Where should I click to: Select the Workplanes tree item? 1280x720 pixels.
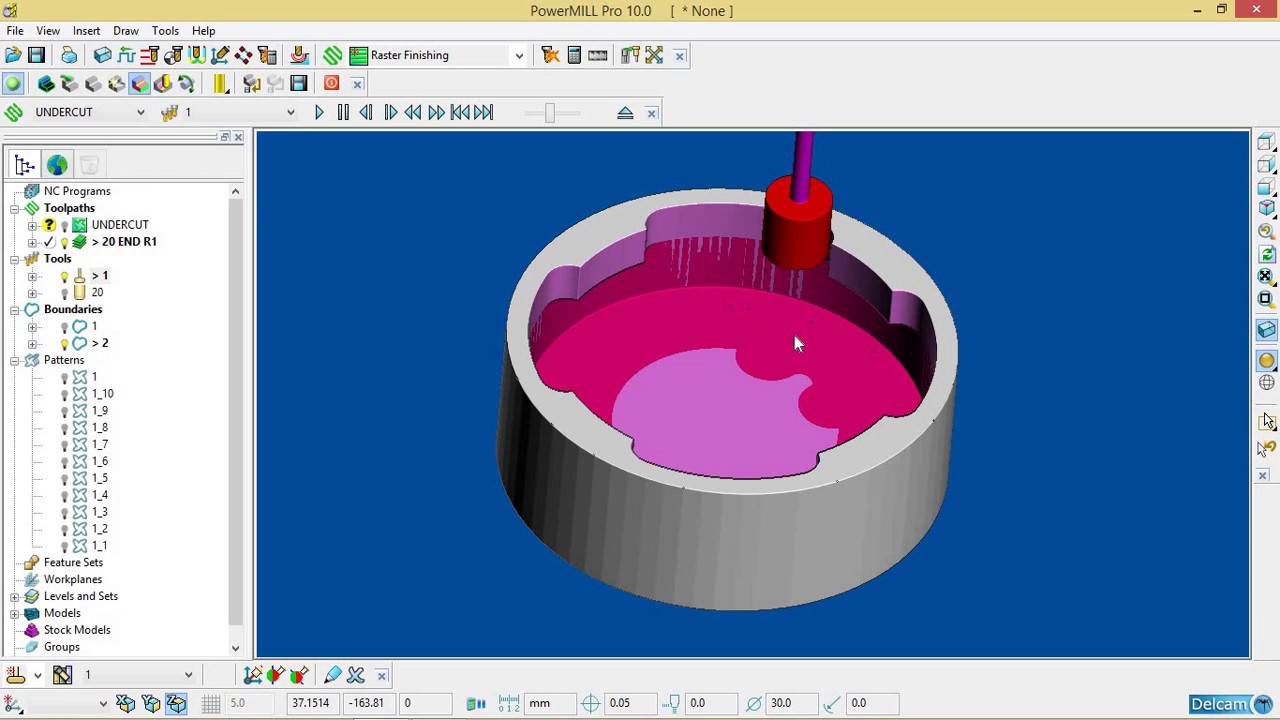point(73,579)
